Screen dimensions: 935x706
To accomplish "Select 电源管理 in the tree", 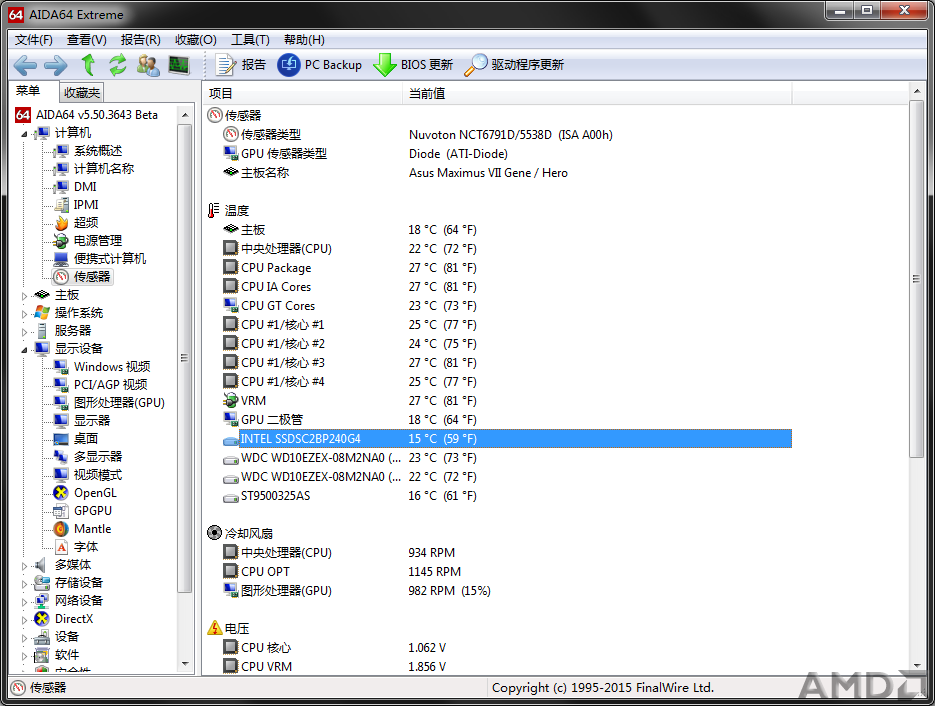I will coord(87,241).
